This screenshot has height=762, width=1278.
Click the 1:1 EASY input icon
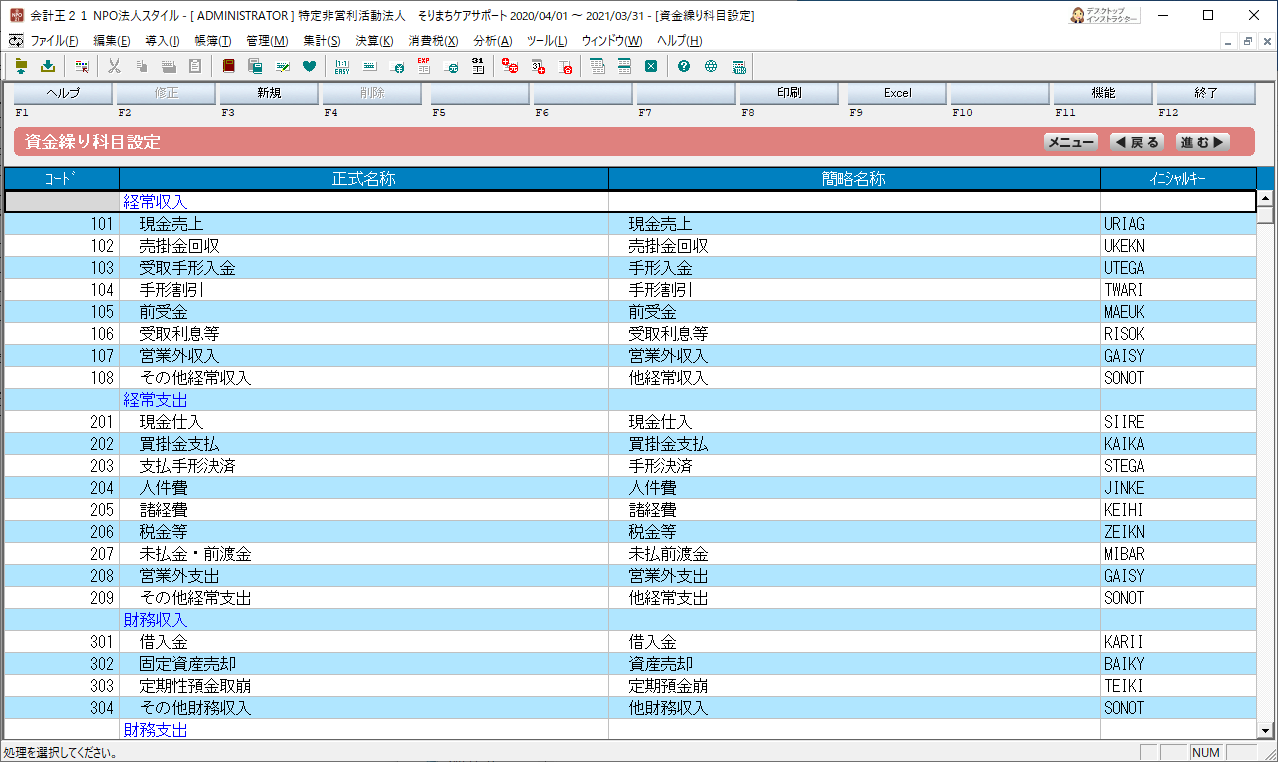[342, 67]
